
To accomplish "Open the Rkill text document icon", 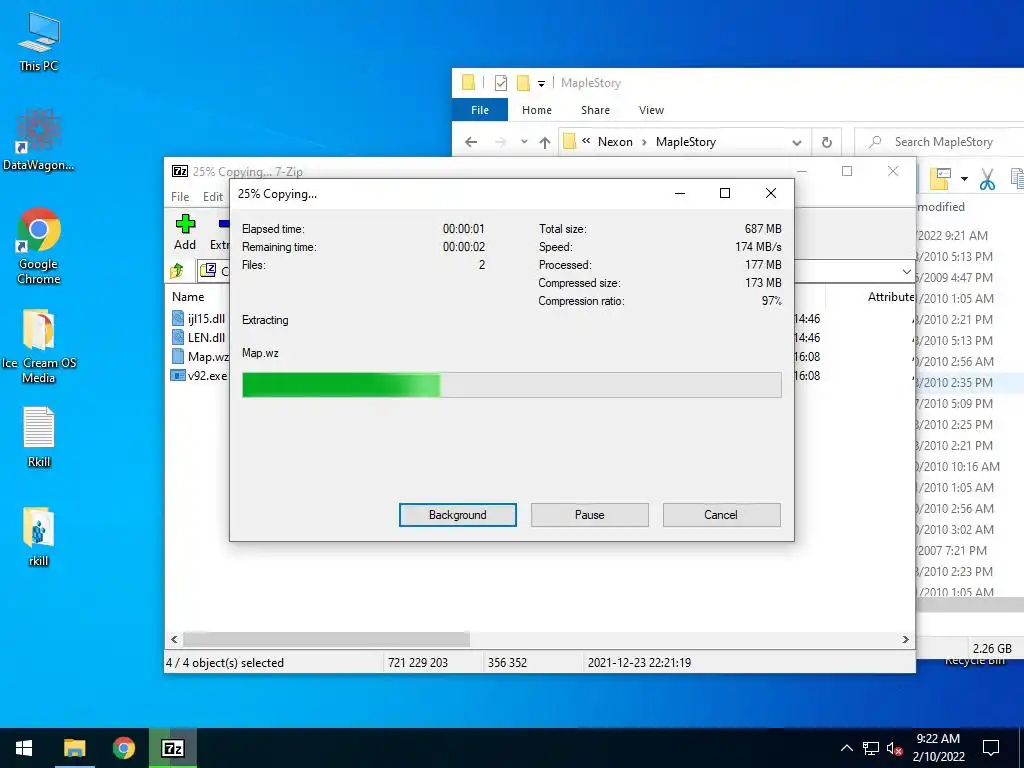I will (39, 437).
